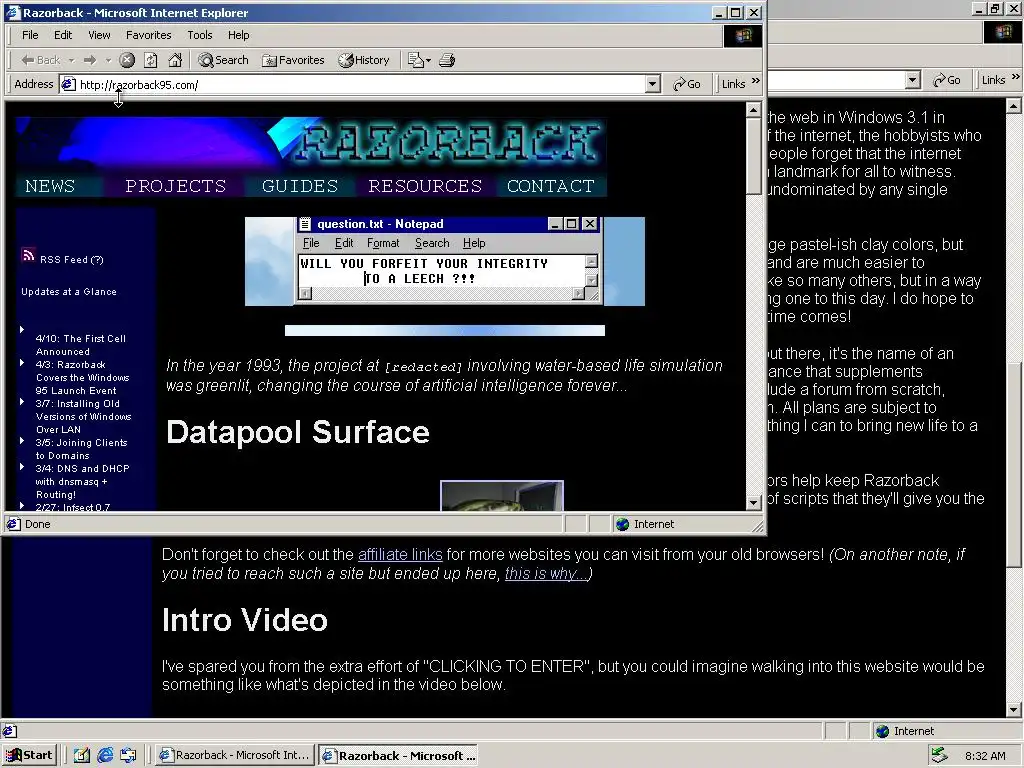1024x768 pixels.
Task: Open the PROJECTS navigation link
Action: [176, 186]
